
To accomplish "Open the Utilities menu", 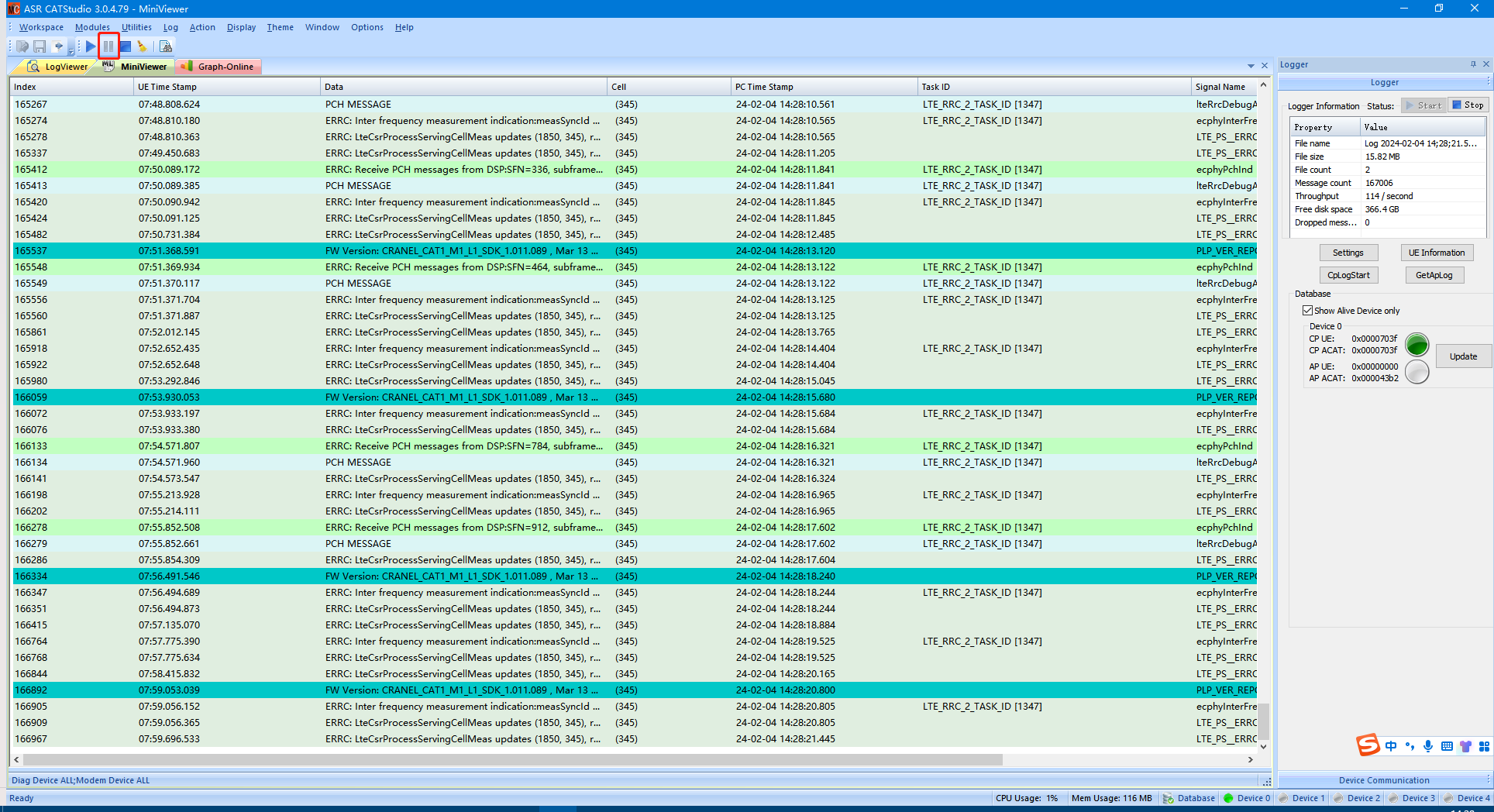I will pos(136,27).
